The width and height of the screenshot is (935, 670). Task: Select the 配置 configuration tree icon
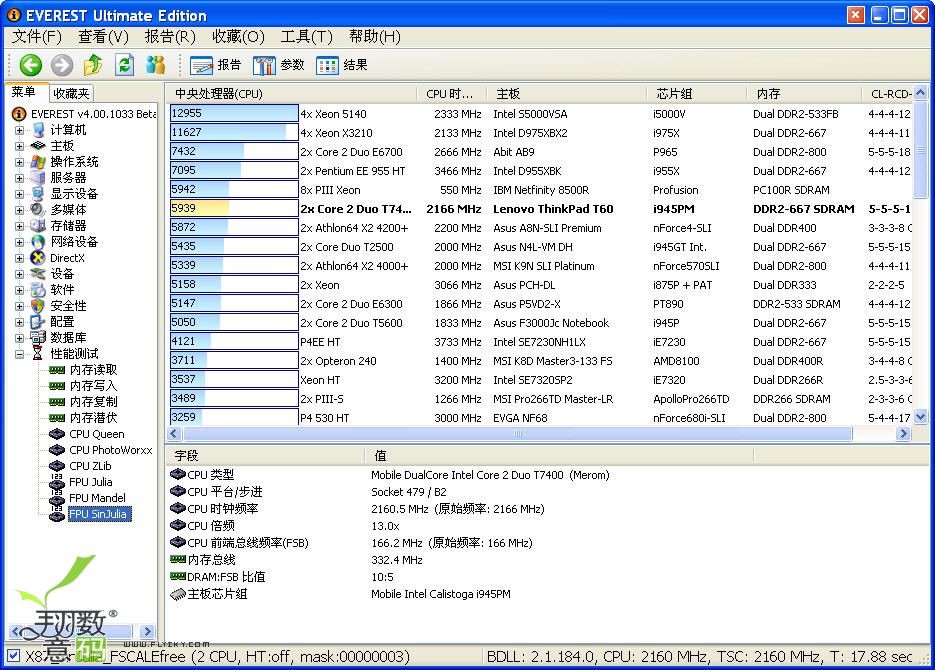38,322
